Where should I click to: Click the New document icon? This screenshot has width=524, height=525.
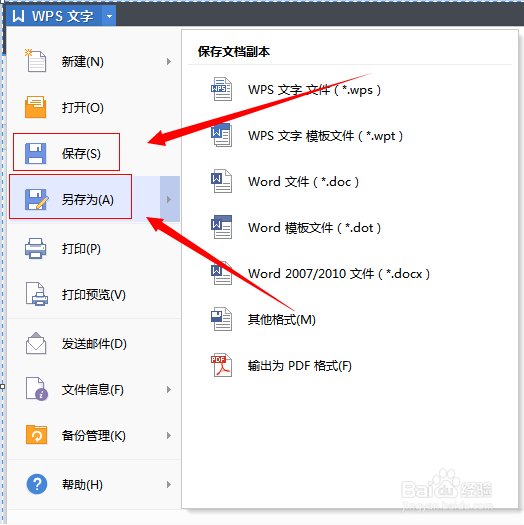[x=35, y=61]
